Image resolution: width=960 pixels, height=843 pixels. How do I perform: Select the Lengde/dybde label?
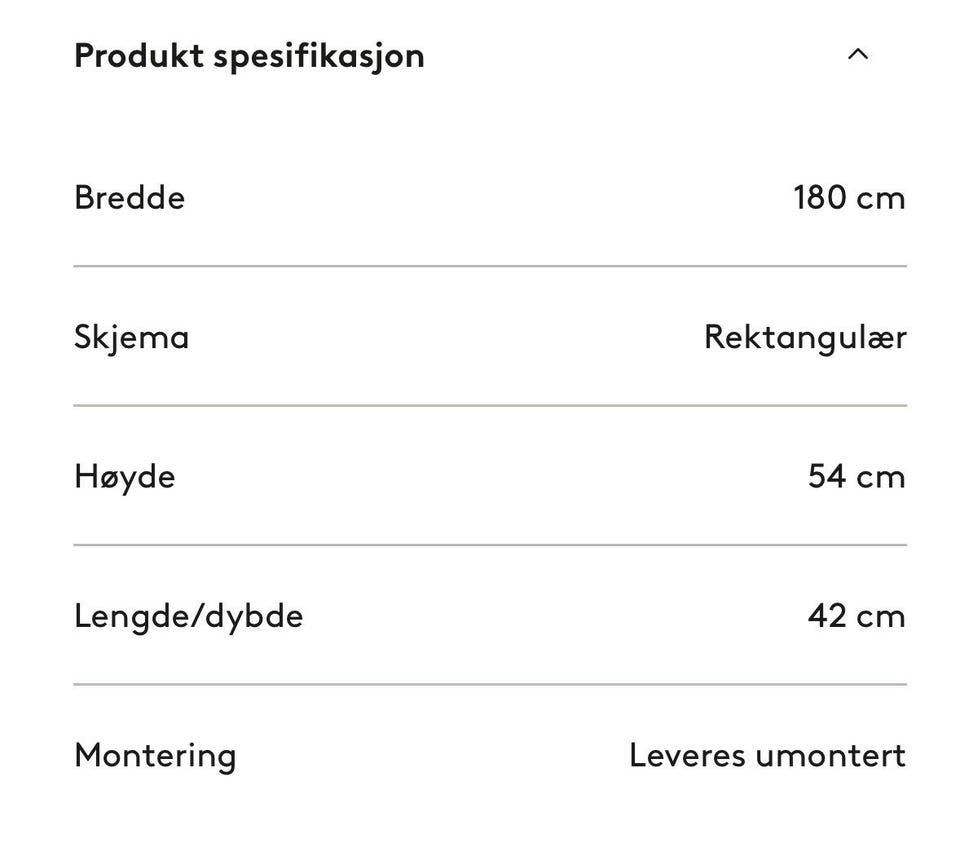188,616
